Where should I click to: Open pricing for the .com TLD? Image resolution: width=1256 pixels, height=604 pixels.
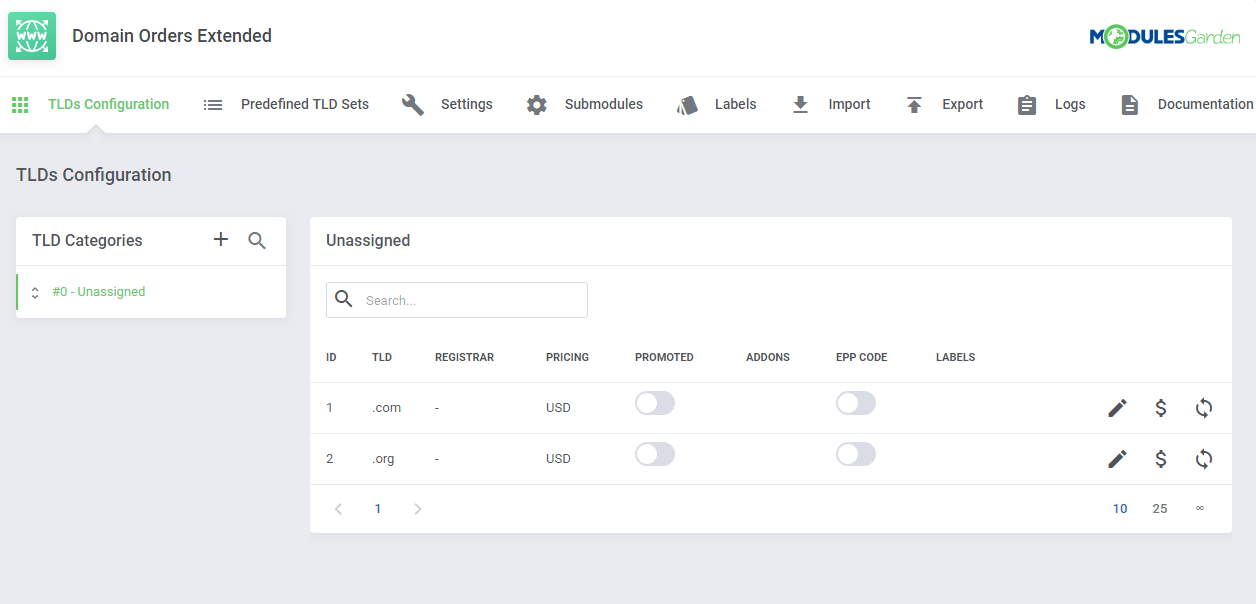point(1161,407)
